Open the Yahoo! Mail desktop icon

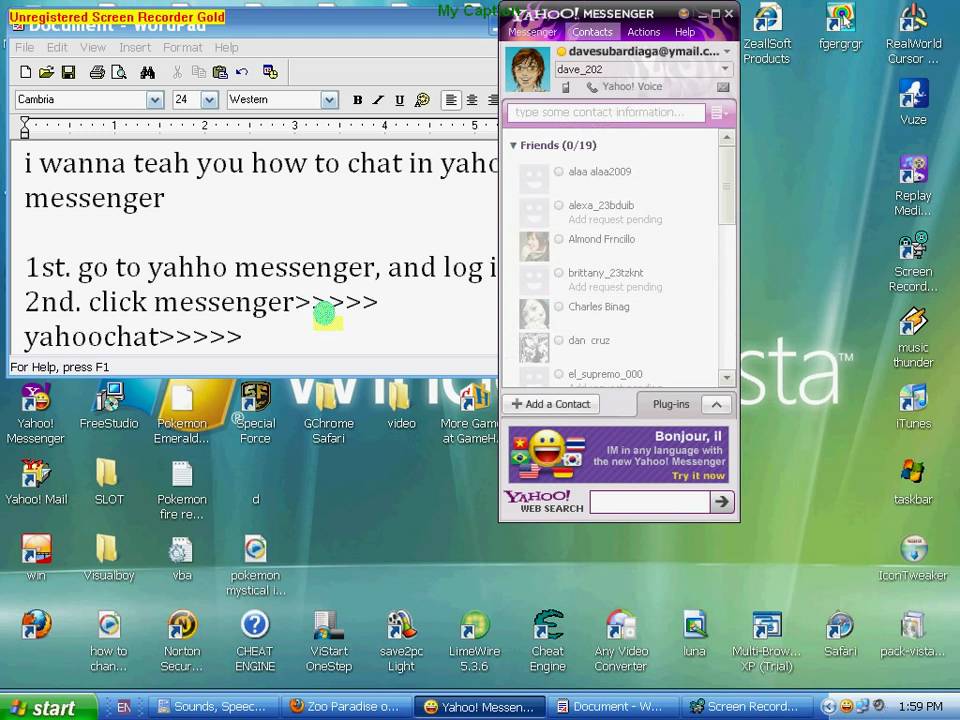[x=36, y=482]
